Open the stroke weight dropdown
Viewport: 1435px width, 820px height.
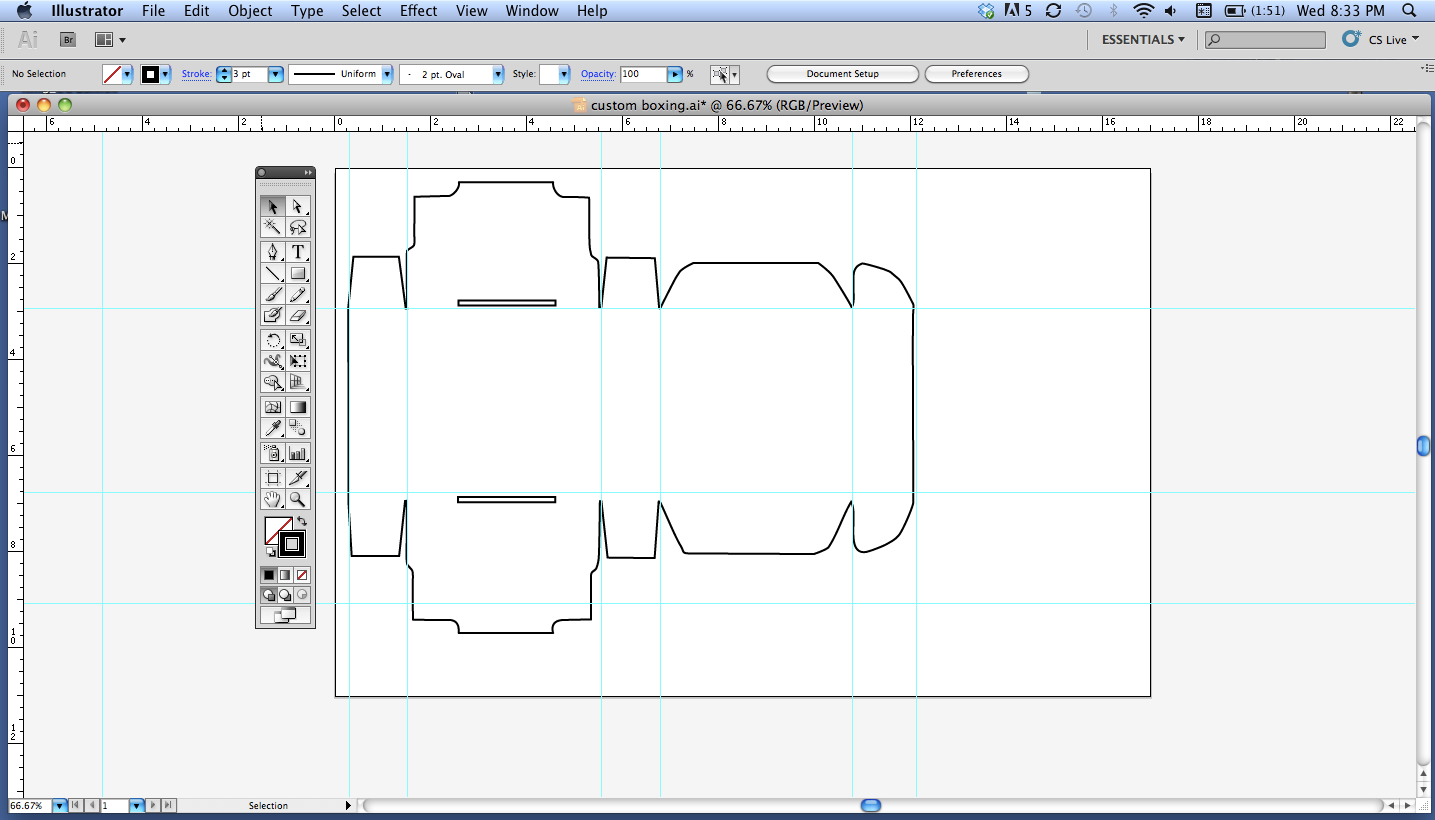pyautogui.click(x=276, y=74)
